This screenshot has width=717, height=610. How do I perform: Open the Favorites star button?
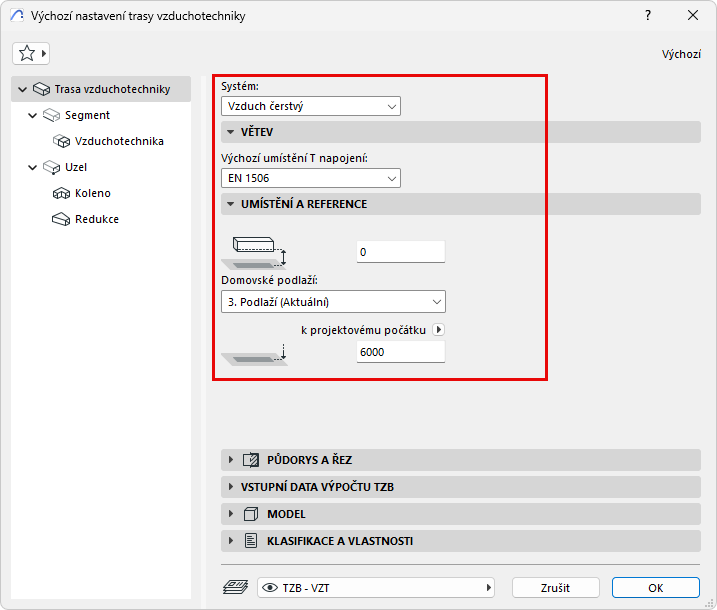(x=31, y=54)
